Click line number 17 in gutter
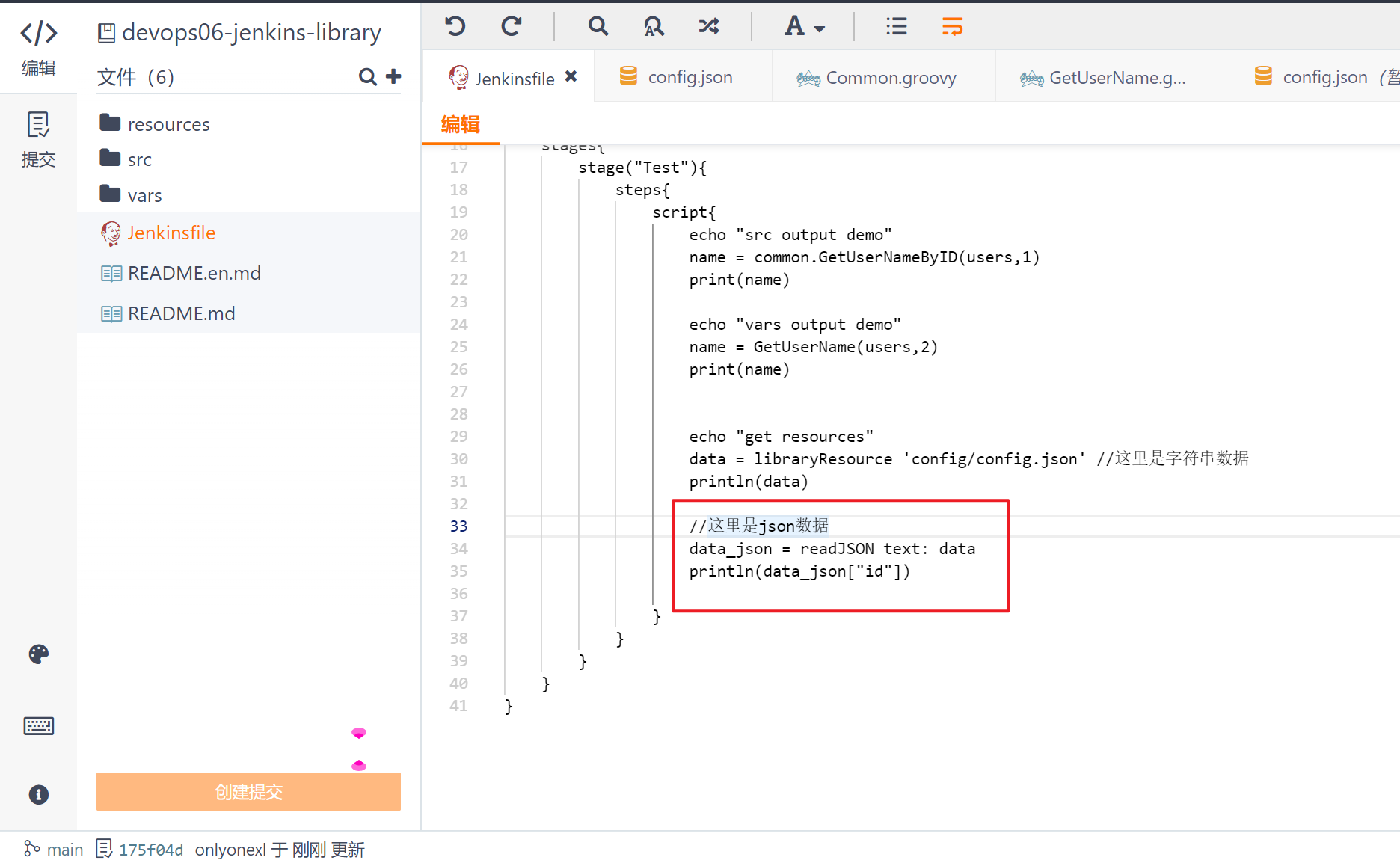 [x=458, y=168]
